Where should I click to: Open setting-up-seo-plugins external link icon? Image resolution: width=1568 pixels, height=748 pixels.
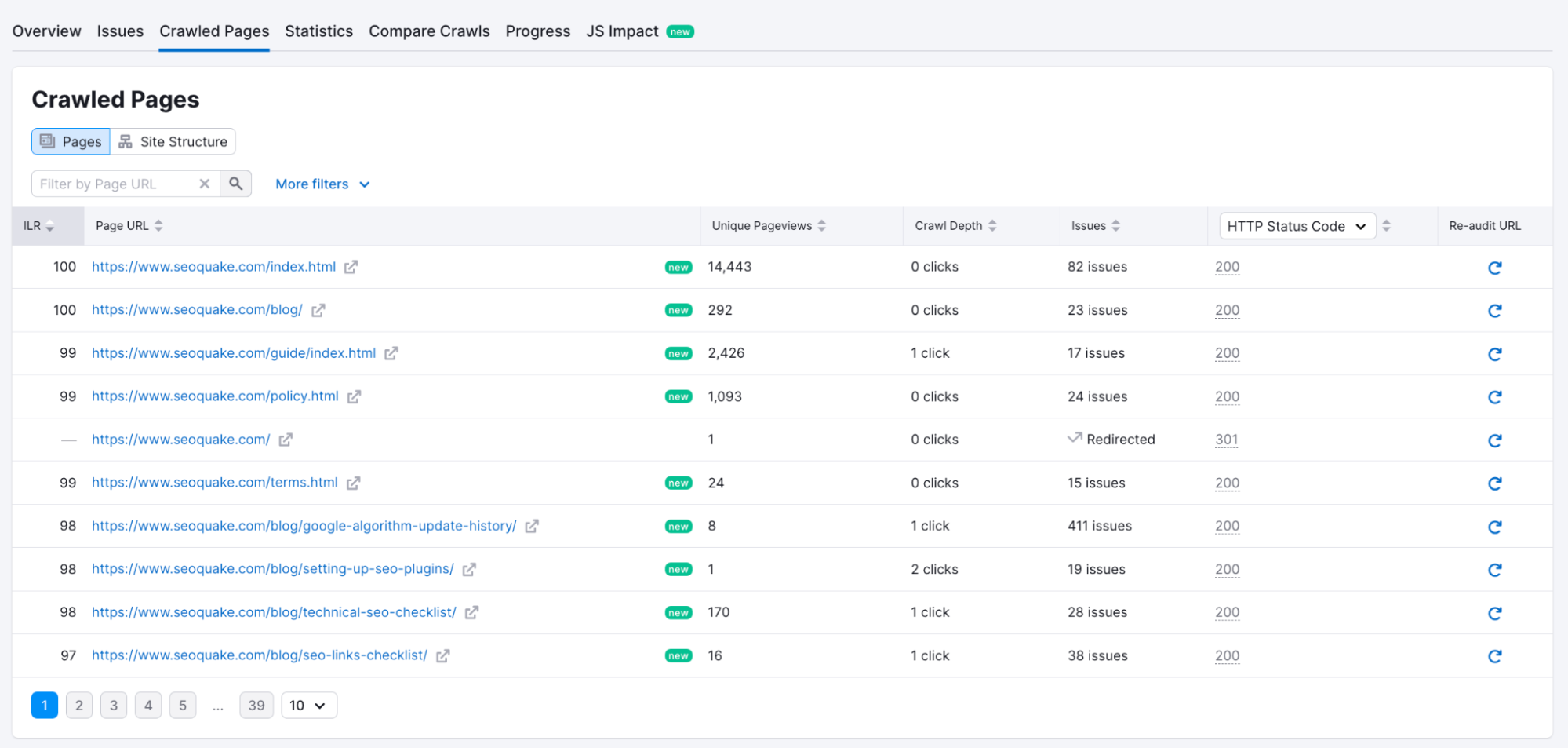pyautogui.click(x=468, y=569)
